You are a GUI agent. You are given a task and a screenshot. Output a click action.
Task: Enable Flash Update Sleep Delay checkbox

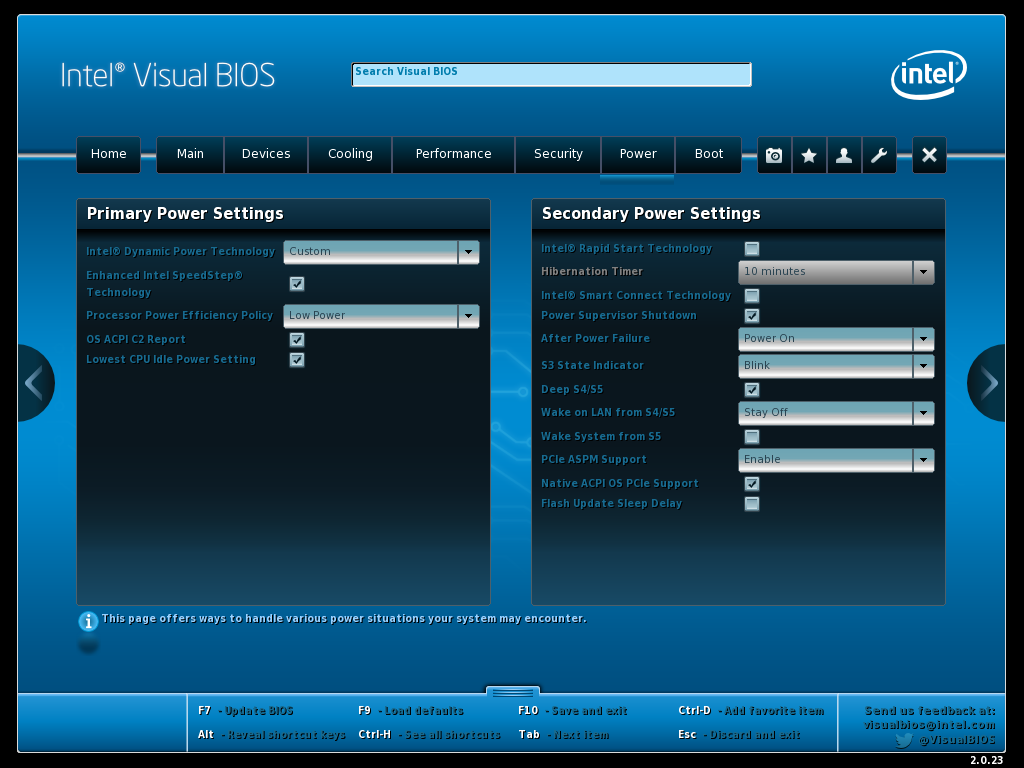(752, 504)
